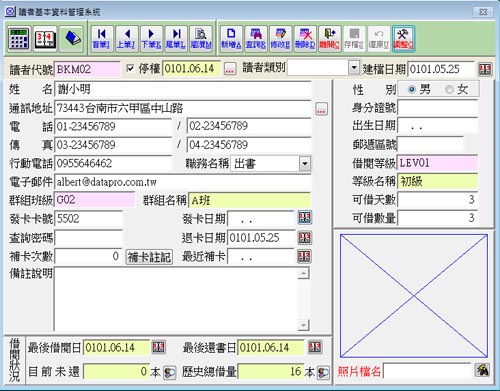Toggle the 停權 checkbox

tap(130, 69)
